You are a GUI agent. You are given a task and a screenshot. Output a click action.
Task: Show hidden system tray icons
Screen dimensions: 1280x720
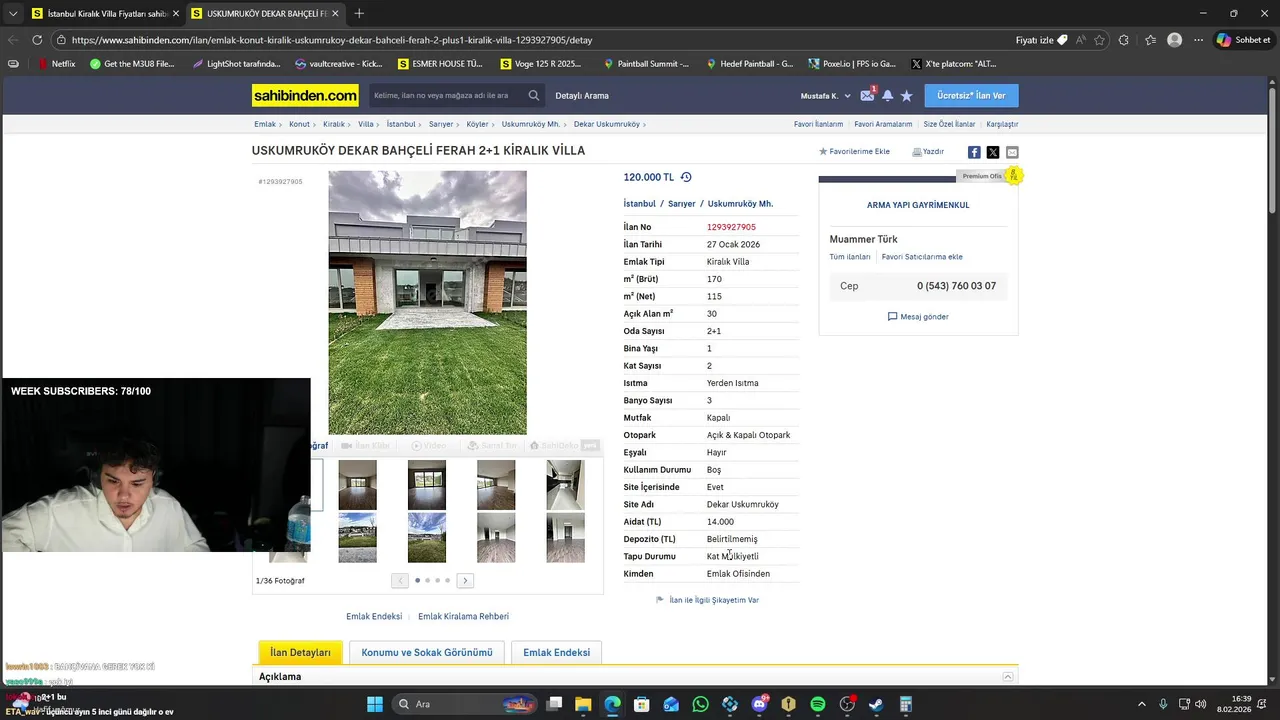coord(1141,704)
